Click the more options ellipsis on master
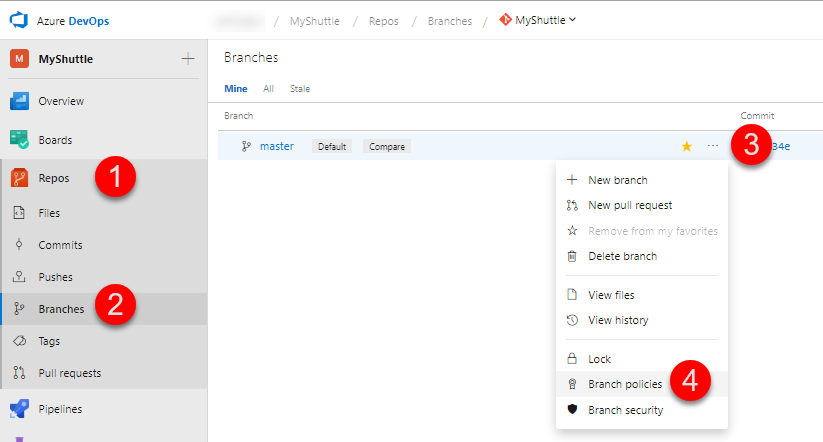823x442 pixels. pyautogui.click(x=712, y=145)
